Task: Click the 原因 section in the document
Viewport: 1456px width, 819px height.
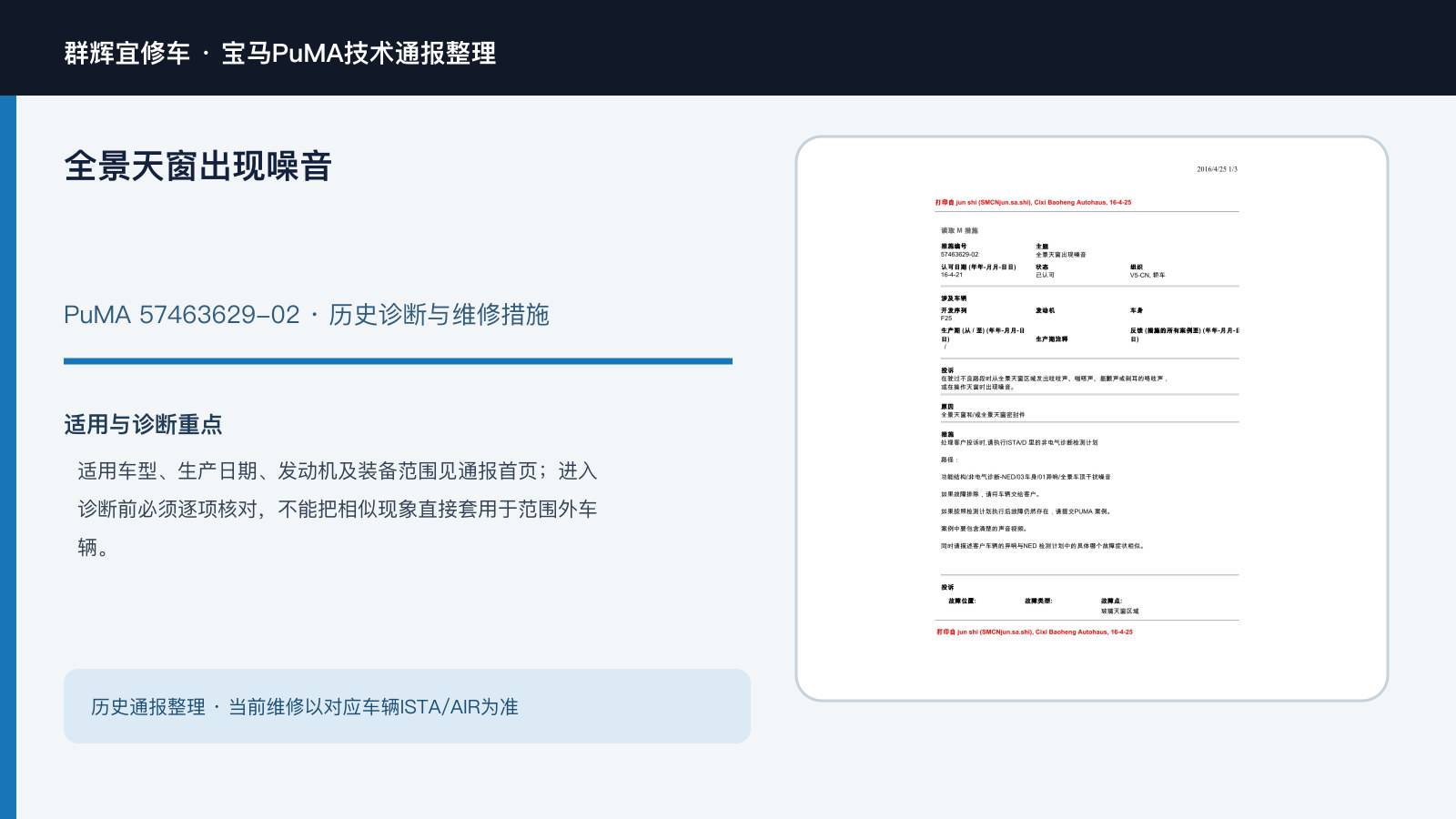Action: coord(983,411)
